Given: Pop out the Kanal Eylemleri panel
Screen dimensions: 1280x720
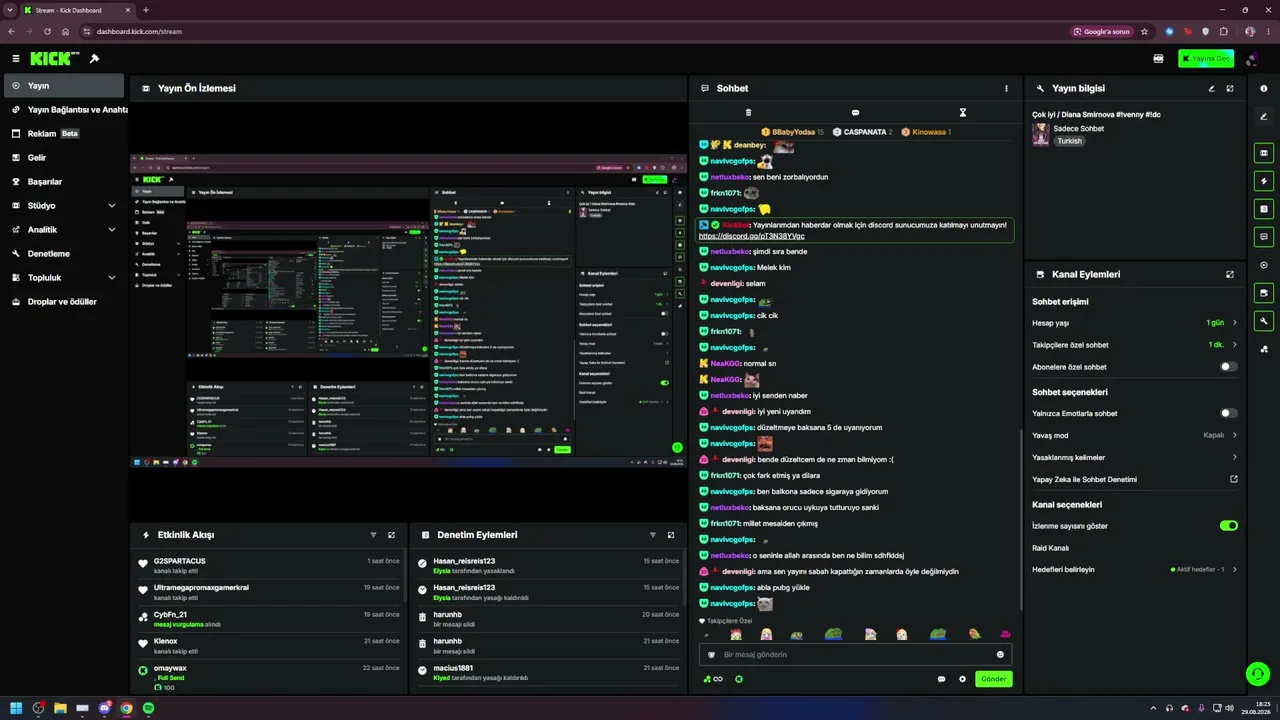Looking at the screenshot, I should click(x=1230, y=274).
